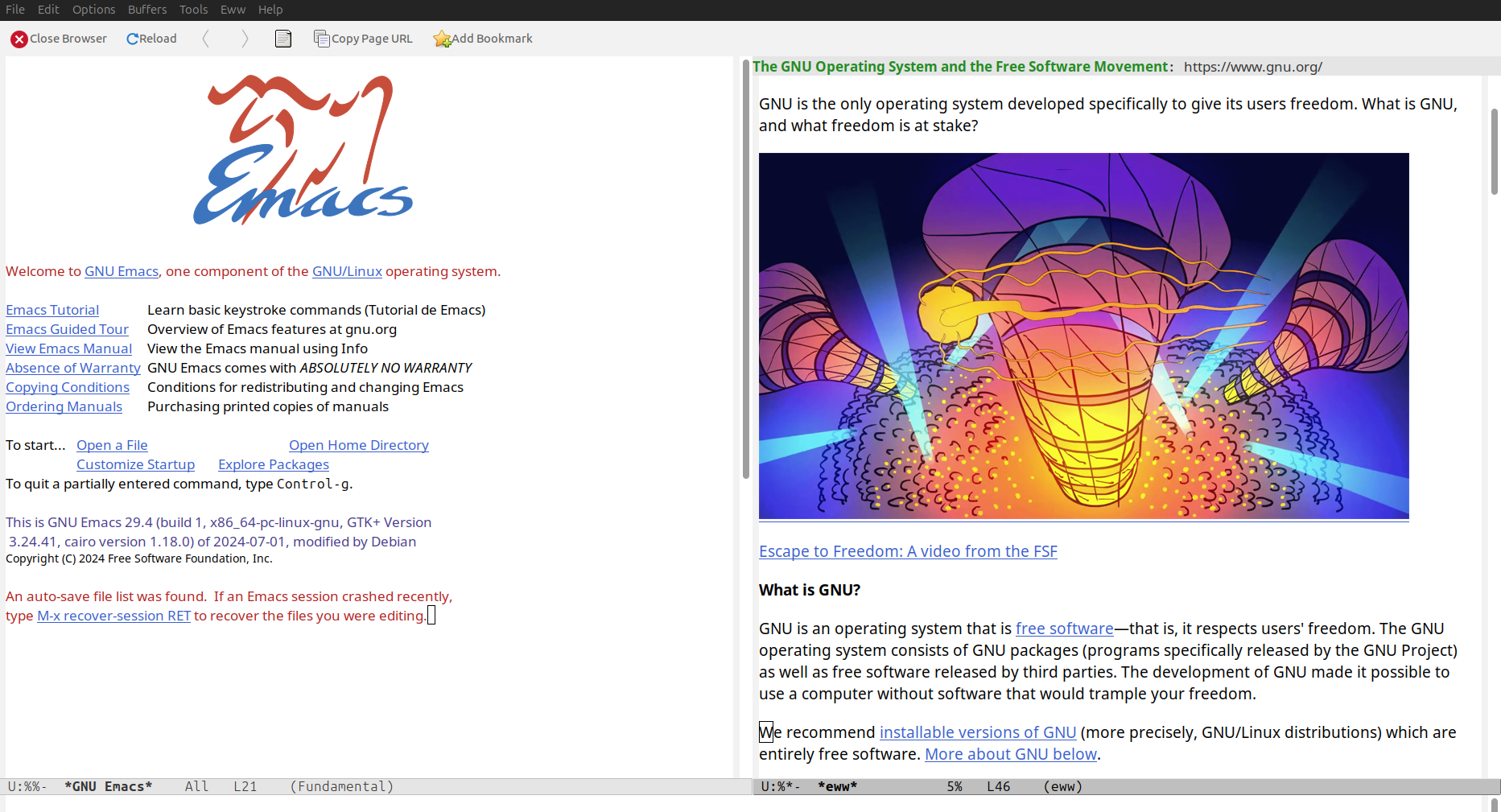
Task: Click (Fundamental) mode indicator
Action: point(342,786)
